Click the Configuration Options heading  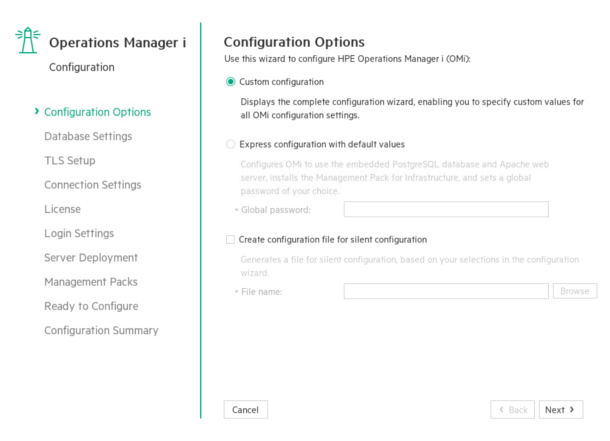pyautogui.click(x=294, y=42)
